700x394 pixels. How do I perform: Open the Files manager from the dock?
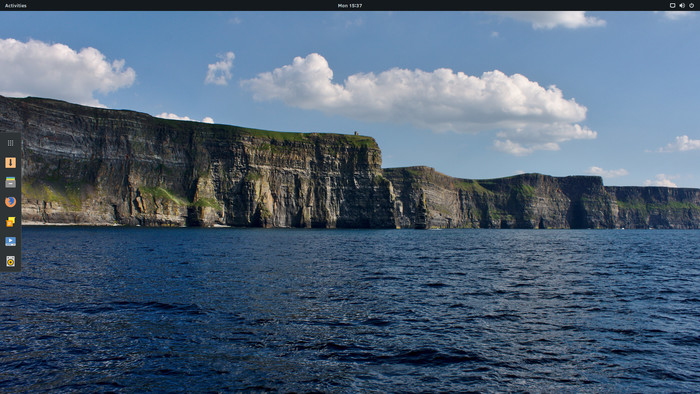10,182
